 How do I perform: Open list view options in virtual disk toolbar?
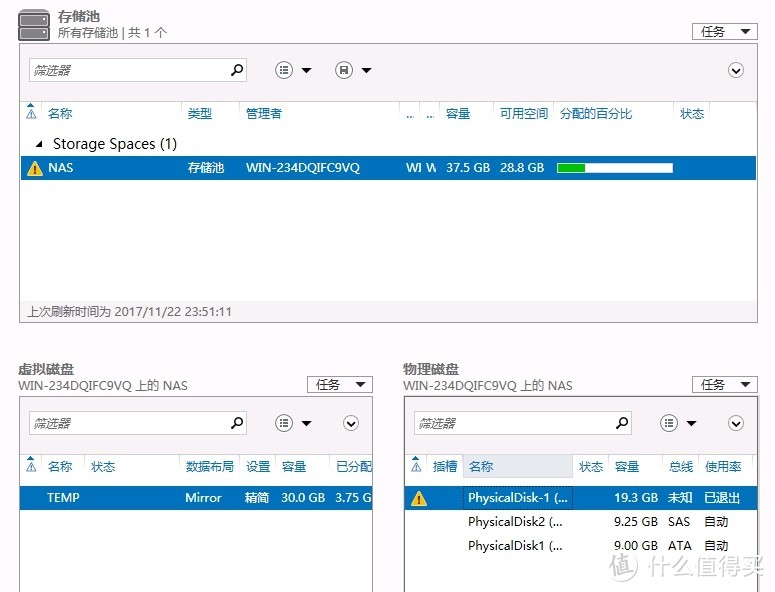(284, 423)
